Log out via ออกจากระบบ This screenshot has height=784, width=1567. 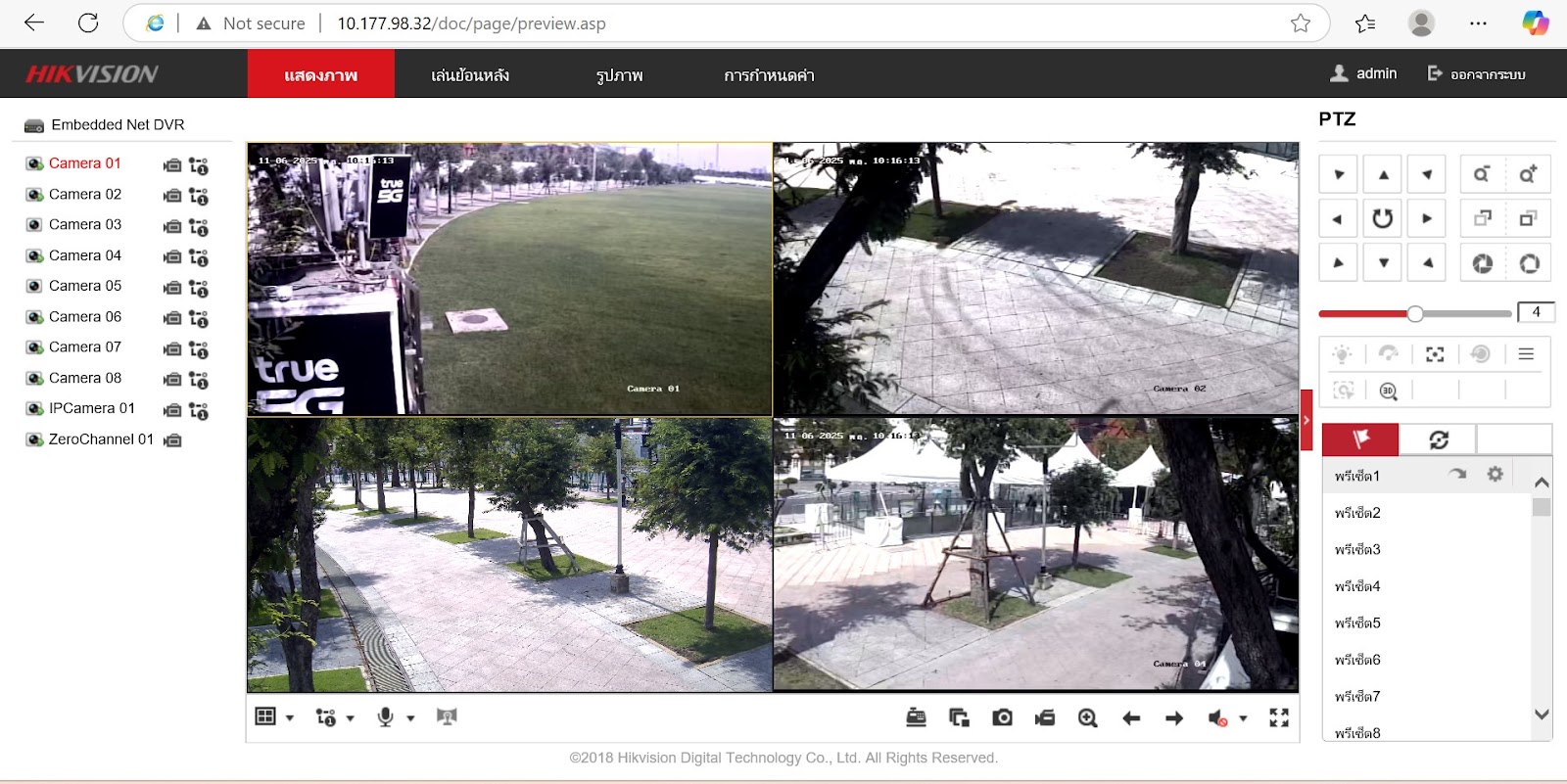[x=1477, y=74]
